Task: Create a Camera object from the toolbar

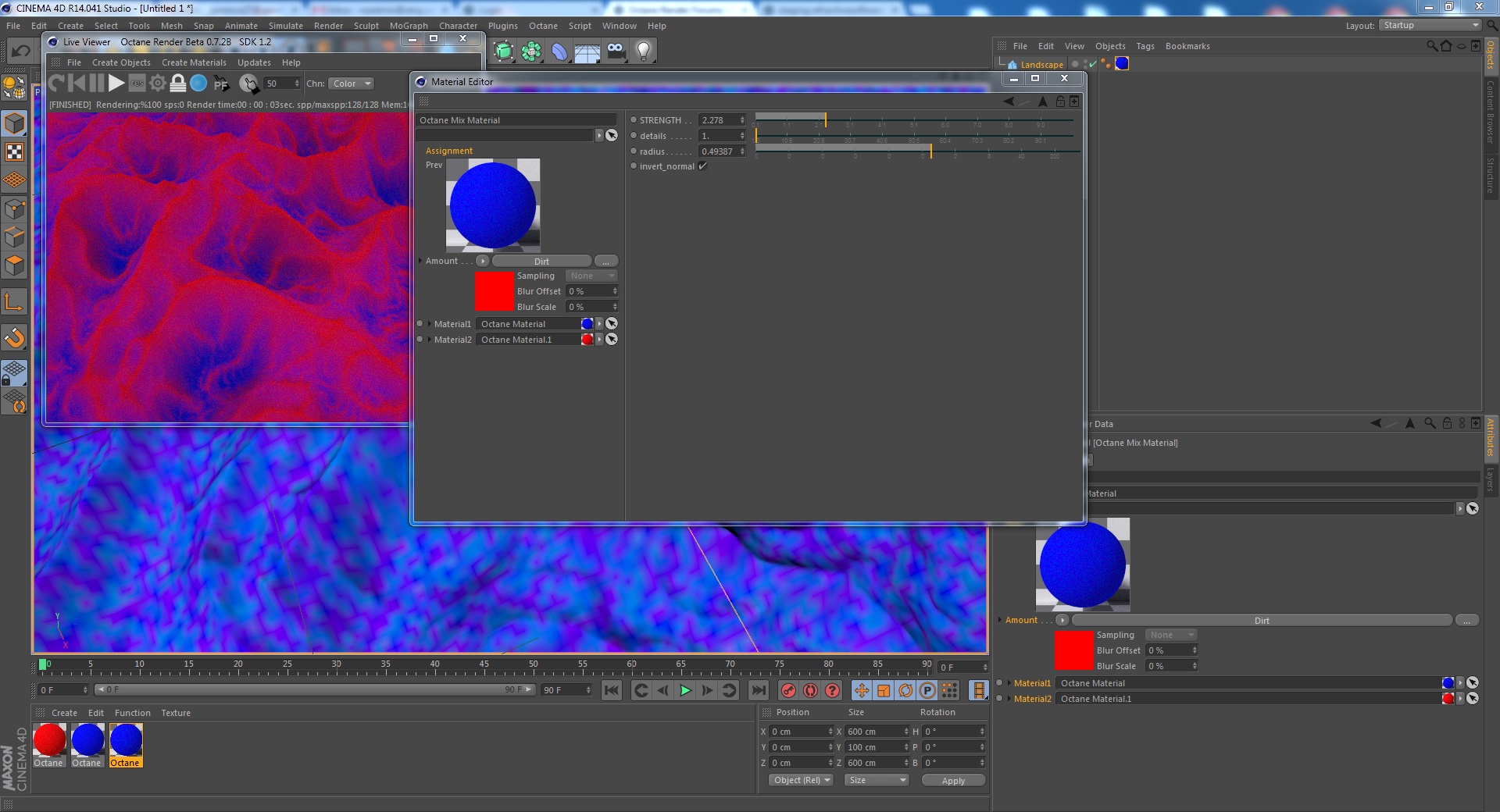Action: coord(616,52)
